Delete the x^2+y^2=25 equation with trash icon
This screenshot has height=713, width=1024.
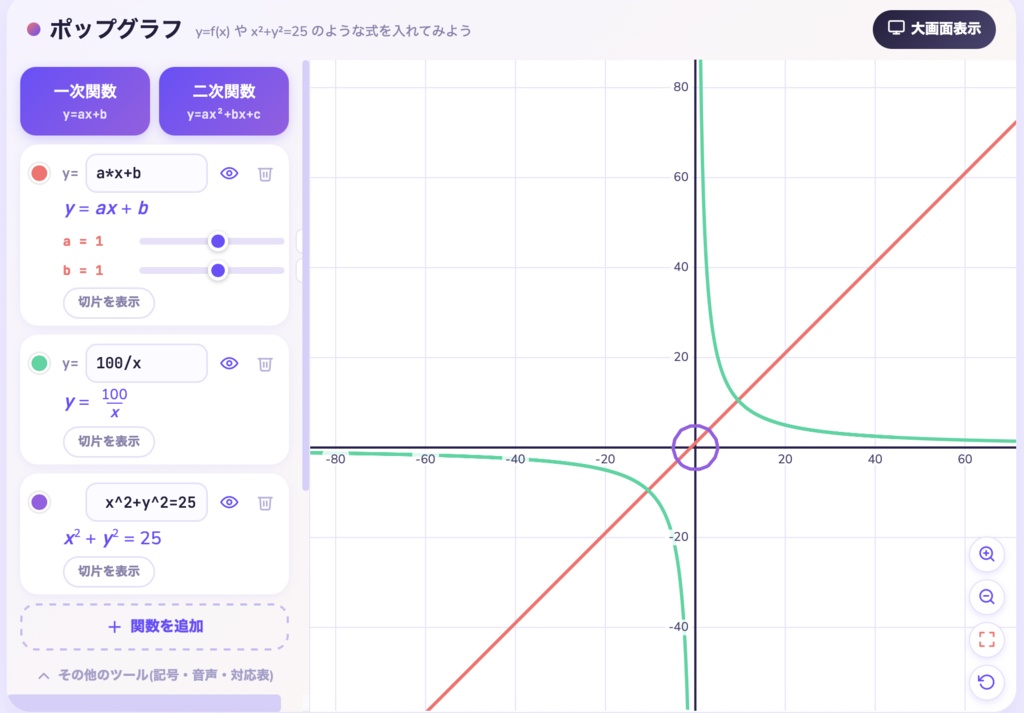(x=265, y=503)
